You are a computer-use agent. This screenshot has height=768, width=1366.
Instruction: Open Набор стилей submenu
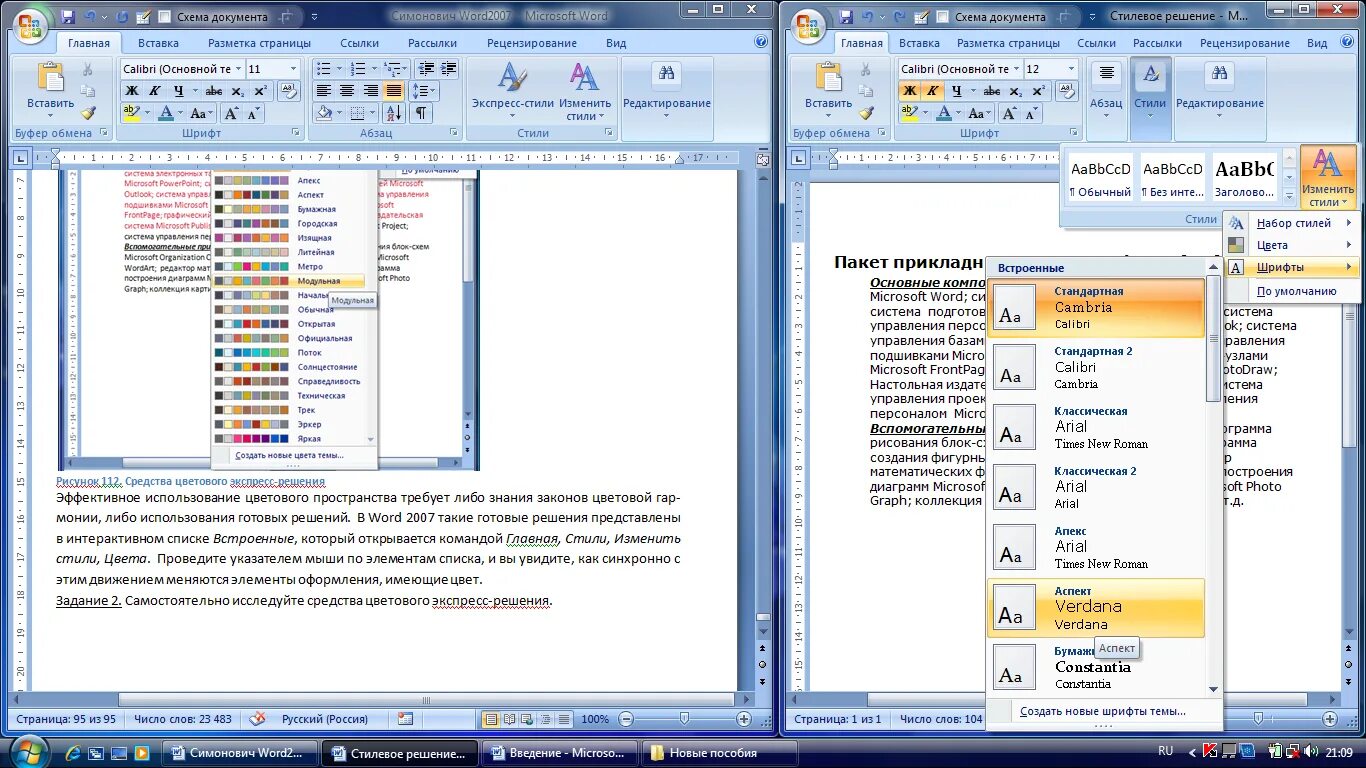coord(1291,223)
